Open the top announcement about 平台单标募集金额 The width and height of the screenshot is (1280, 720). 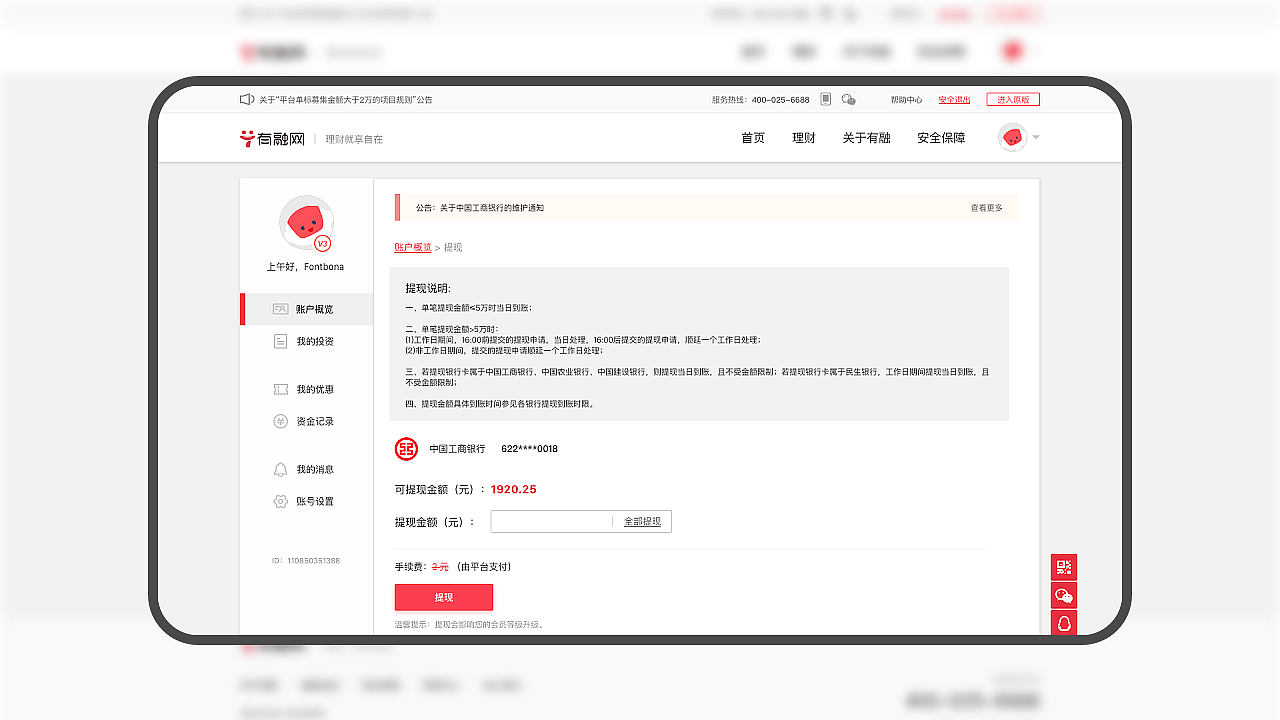click(346, 100)
